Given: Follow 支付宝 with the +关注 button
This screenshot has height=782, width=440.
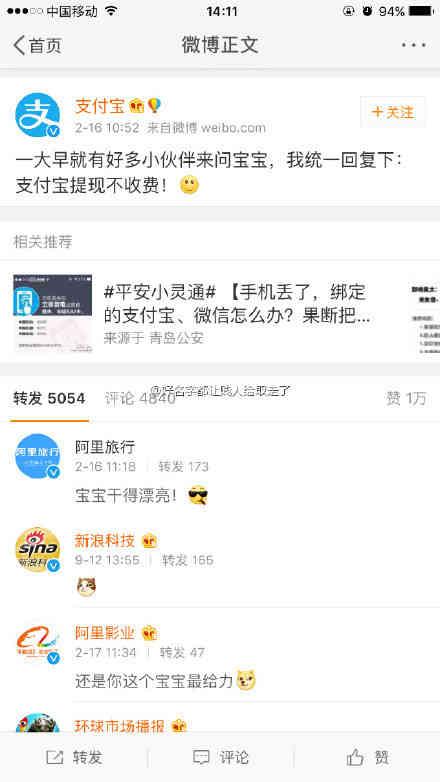Looking at the screenshot, I should (x=393, y=112).
